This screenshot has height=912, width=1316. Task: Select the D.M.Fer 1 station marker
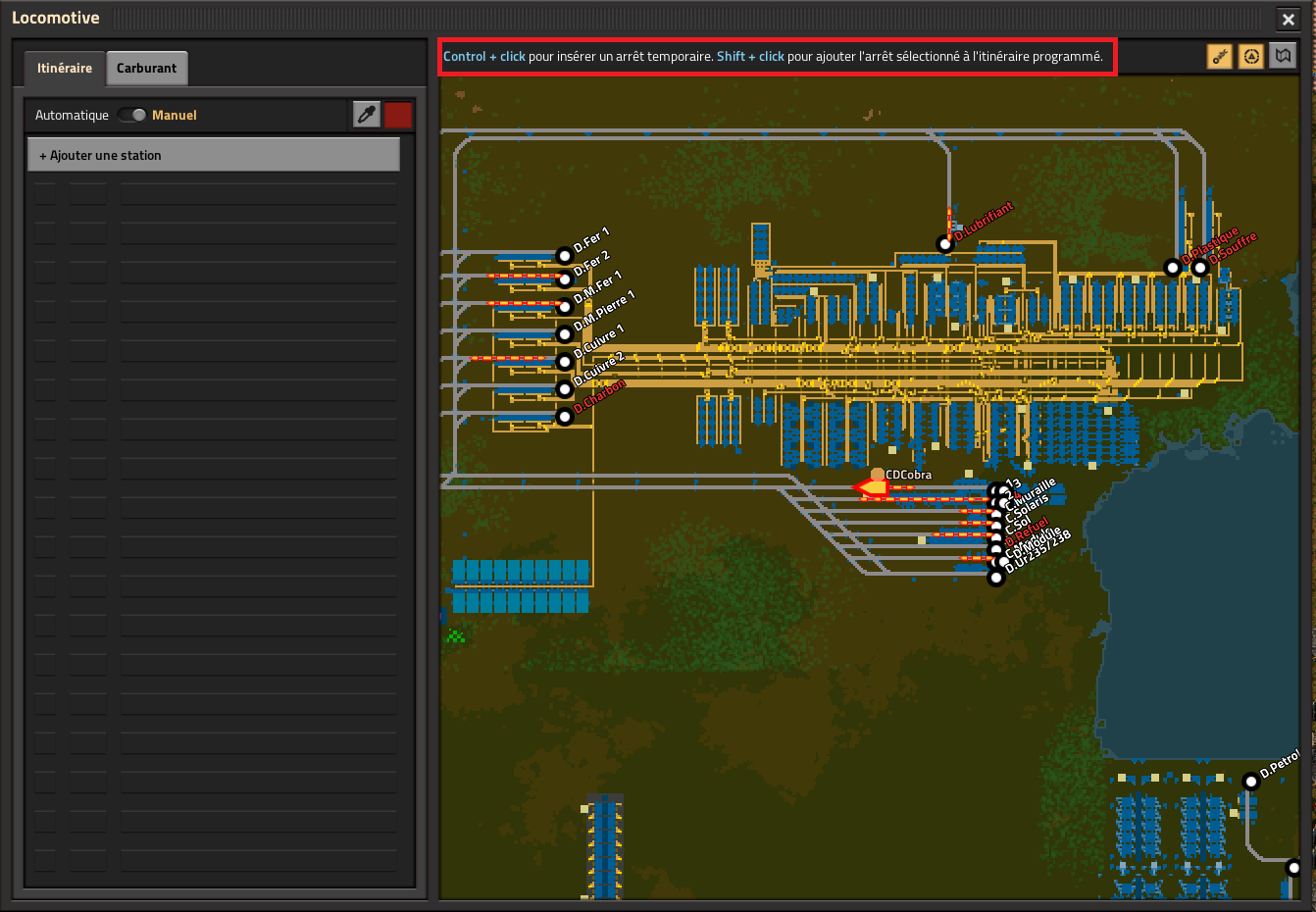[564, 307]
